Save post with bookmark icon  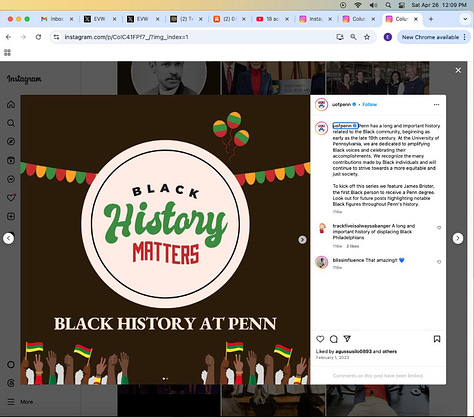(437, 339)
